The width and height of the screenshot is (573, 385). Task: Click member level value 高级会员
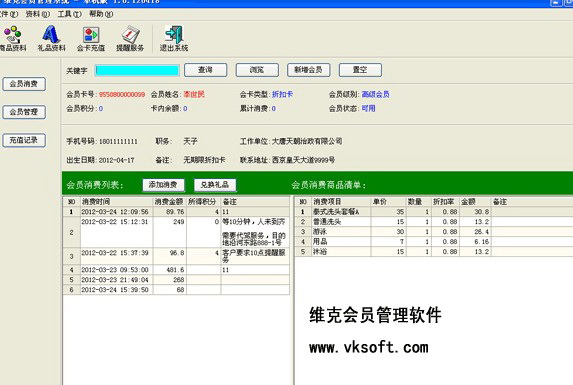pyautogui.click(x=375, y=94)
